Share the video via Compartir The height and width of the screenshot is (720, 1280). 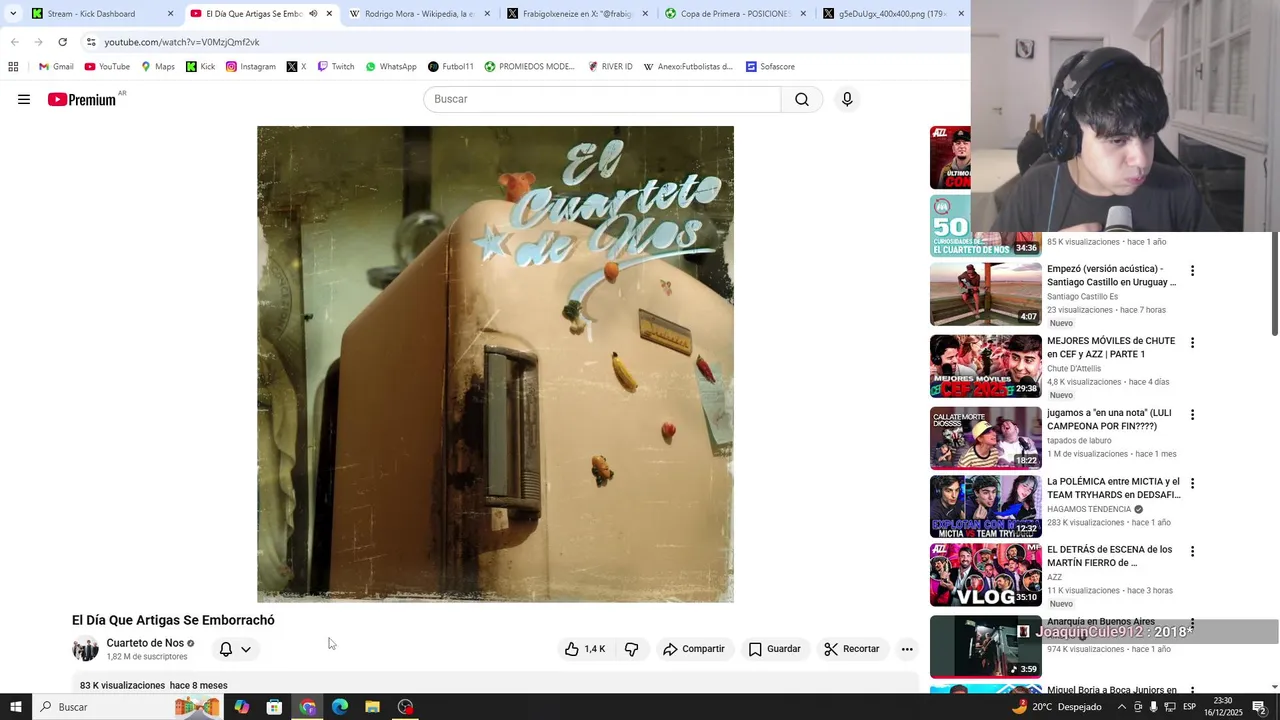[x=694, y=649]
